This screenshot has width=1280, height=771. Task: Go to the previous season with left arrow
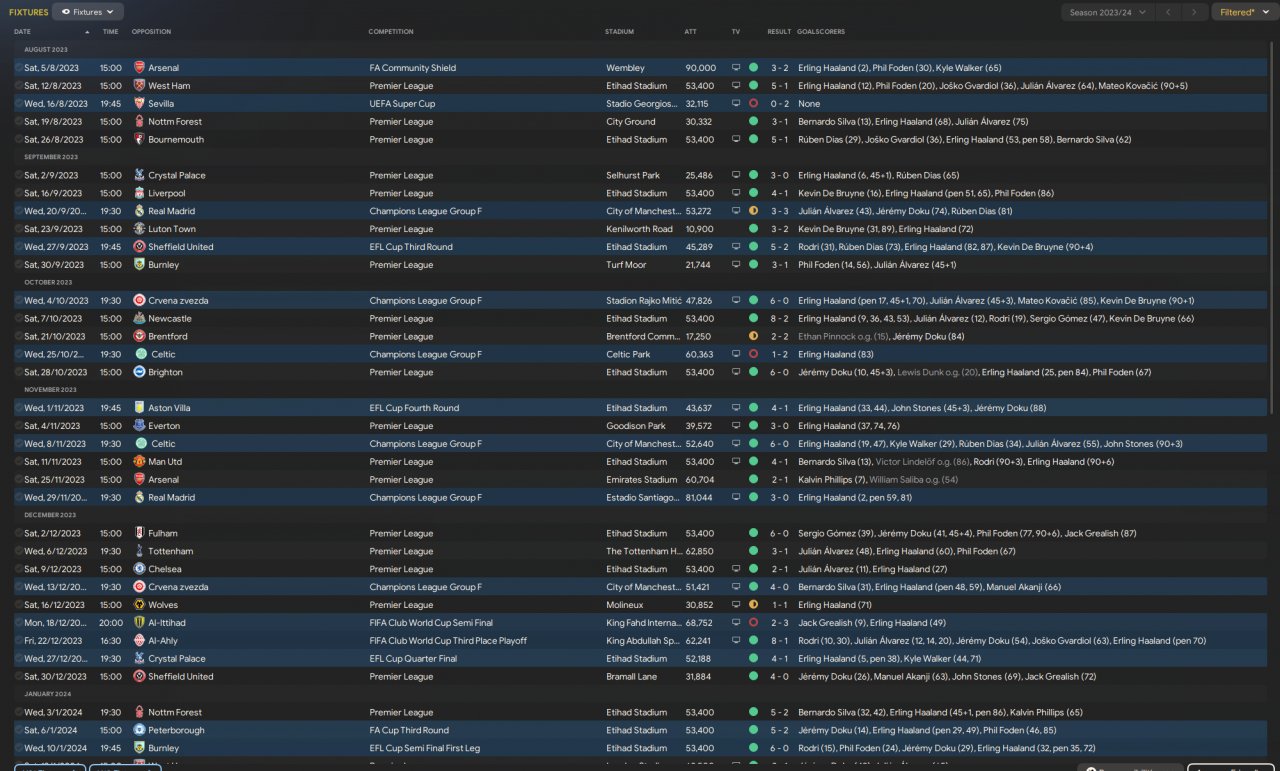1168,12
